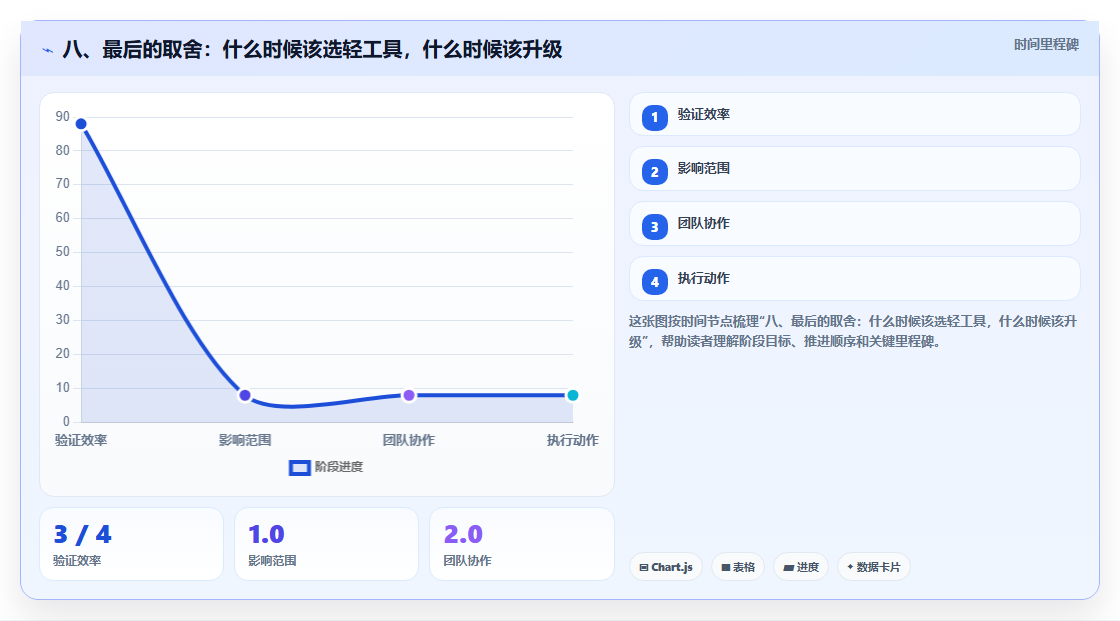Toggle the 阶段进度 legend box
Image resolution: width=1120 pixels, height=621 pixels.
[x=299, y=468]
